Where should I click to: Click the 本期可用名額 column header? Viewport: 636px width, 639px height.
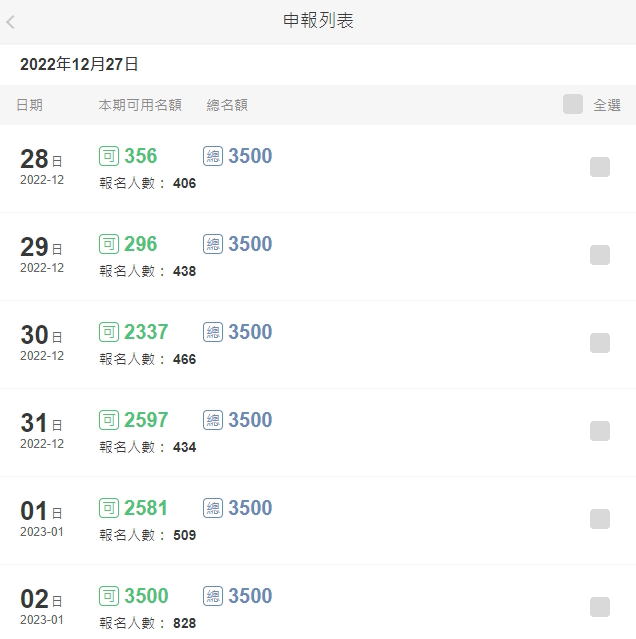point(140,105)
